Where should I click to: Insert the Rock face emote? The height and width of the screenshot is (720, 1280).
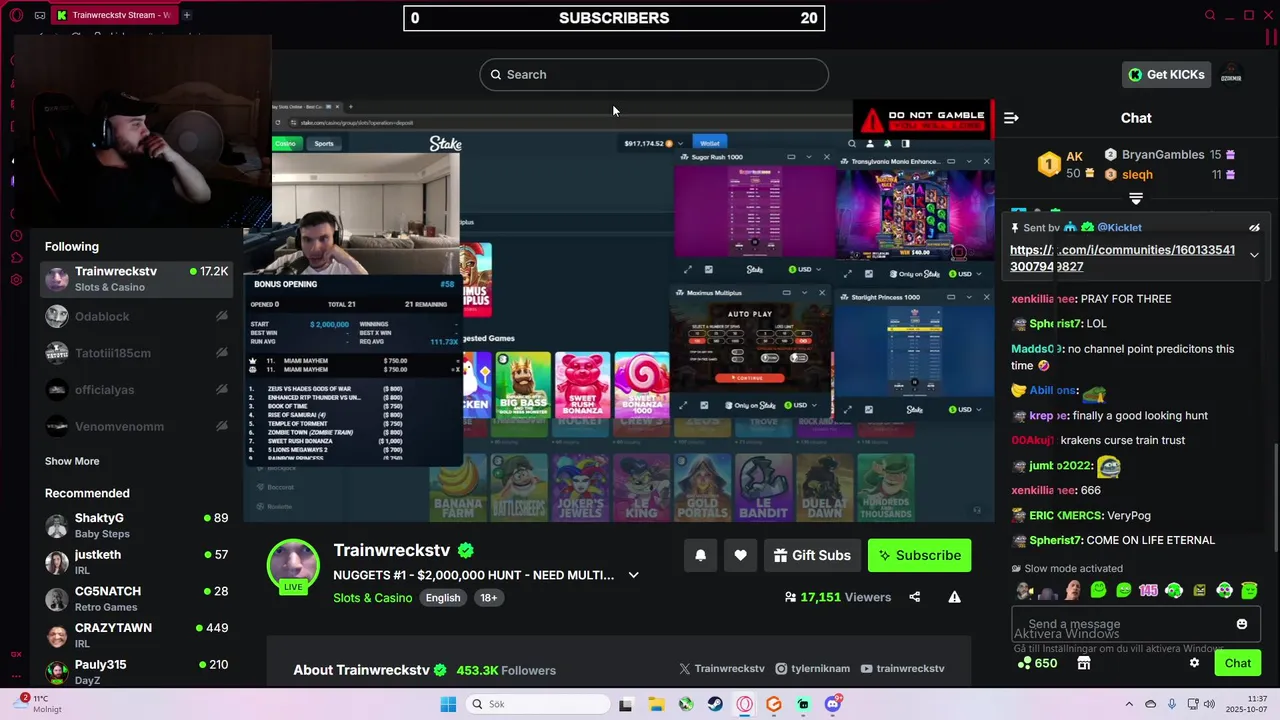tap(1072, 591)
